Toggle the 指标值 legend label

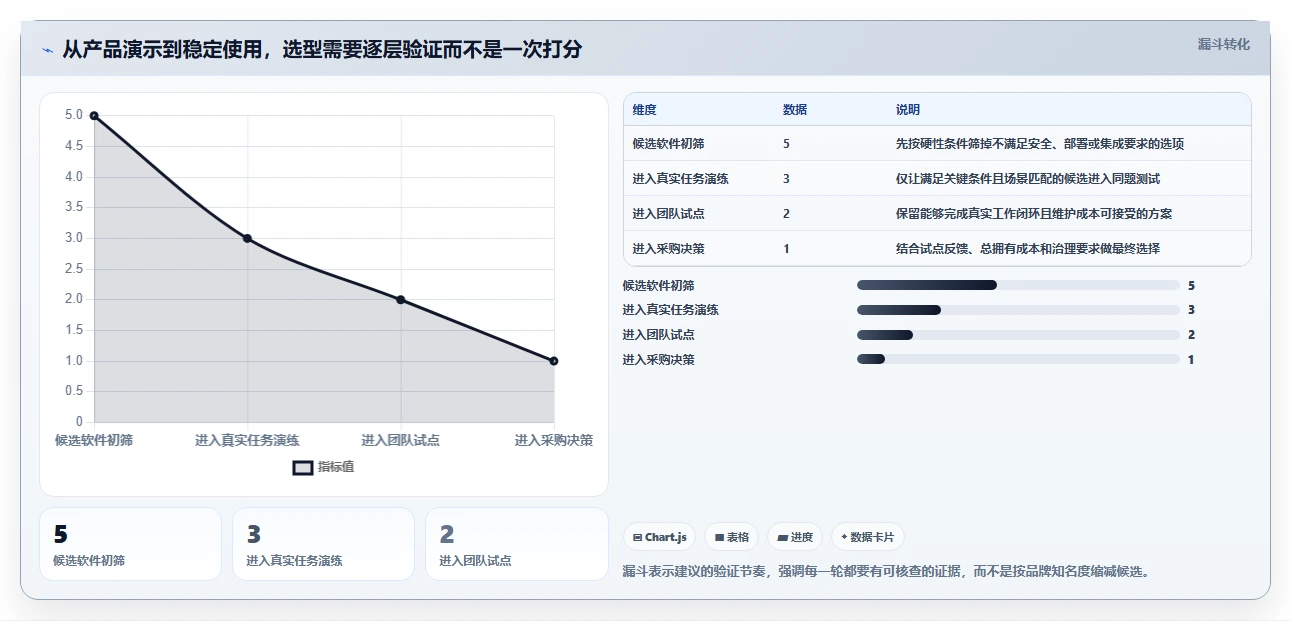[x=336, y=468]
